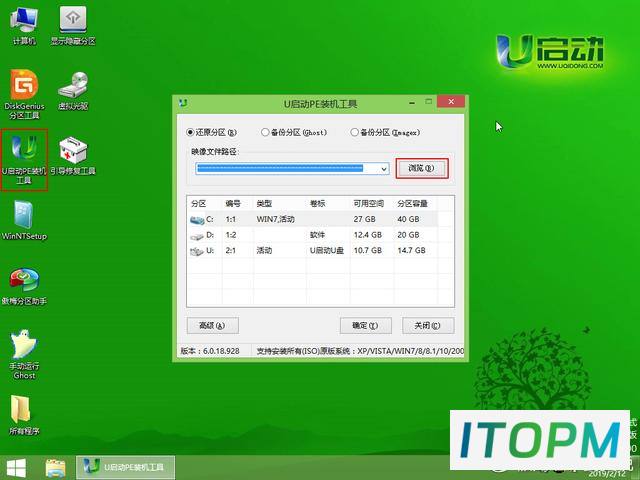
Task: Click the 27 GB free space cell
Action: pos(364,219)
